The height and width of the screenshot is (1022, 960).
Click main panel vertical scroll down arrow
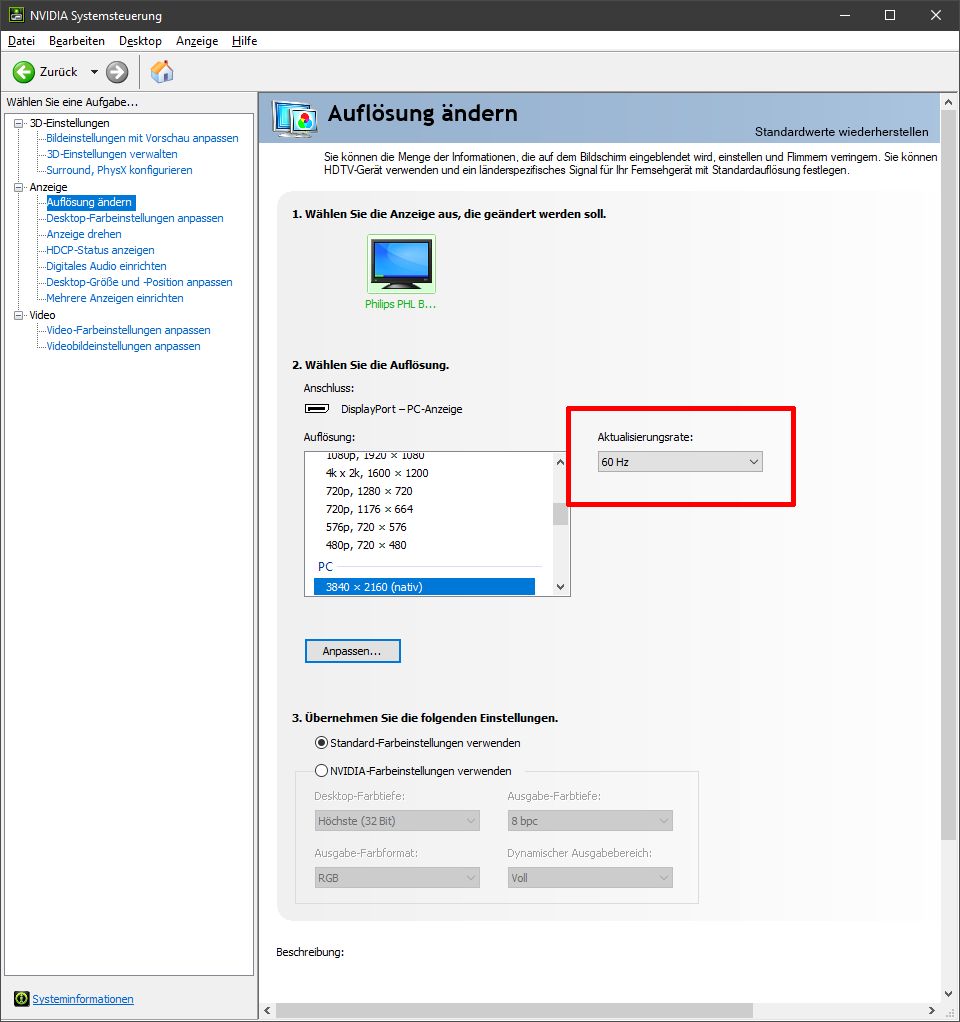[x=948, y=994]
